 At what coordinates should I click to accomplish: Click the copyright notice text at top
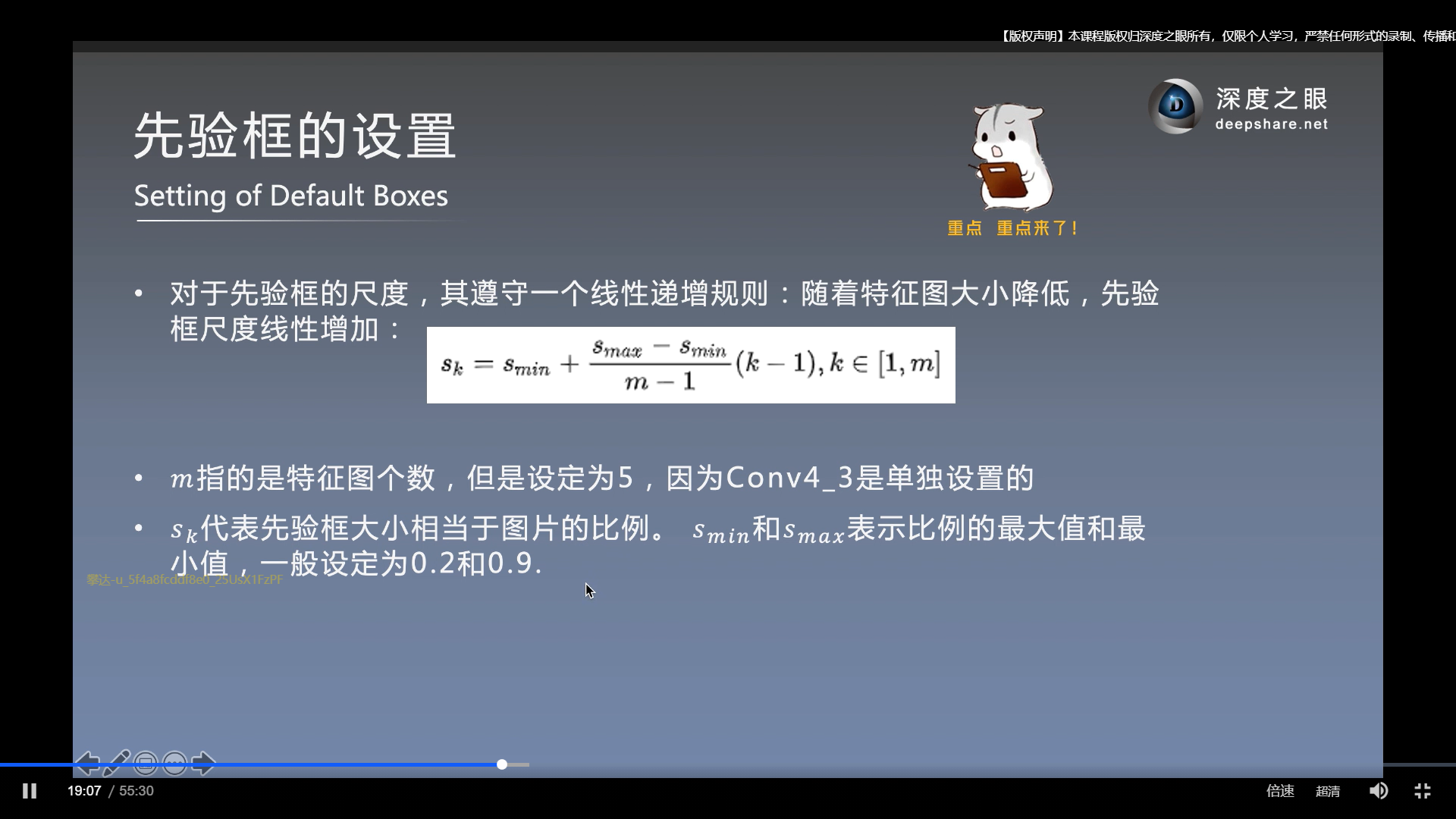1226,36
